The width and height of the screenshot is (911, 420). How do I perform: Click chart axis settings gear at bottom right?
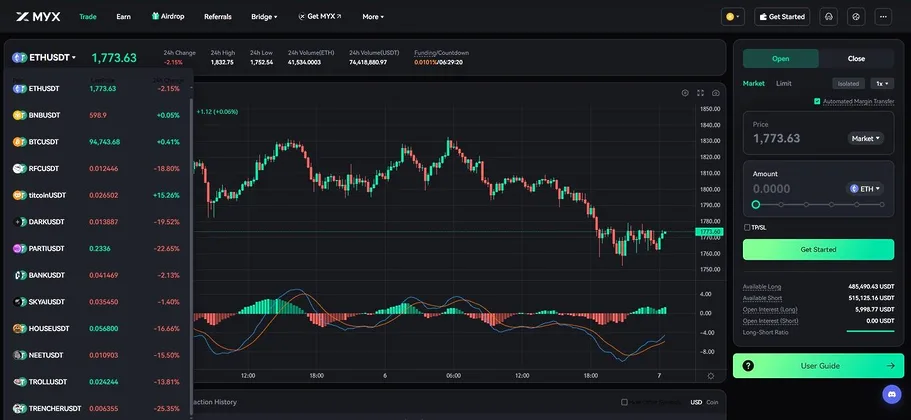point(711,376)
